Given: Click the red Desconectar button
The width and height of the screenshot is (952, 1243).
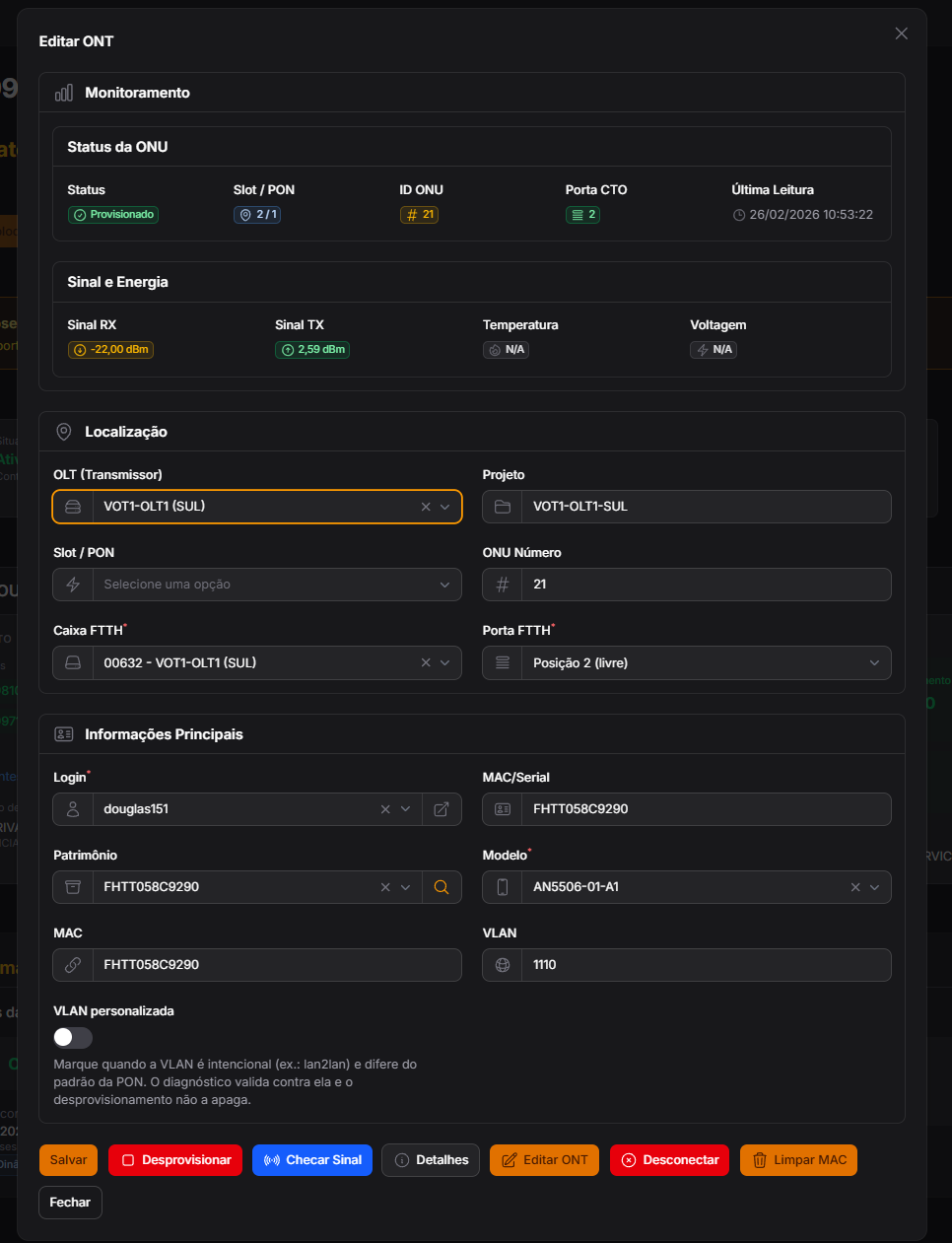Looking at the screenshot, I should pyautogui.click(x=670, y=1160).
